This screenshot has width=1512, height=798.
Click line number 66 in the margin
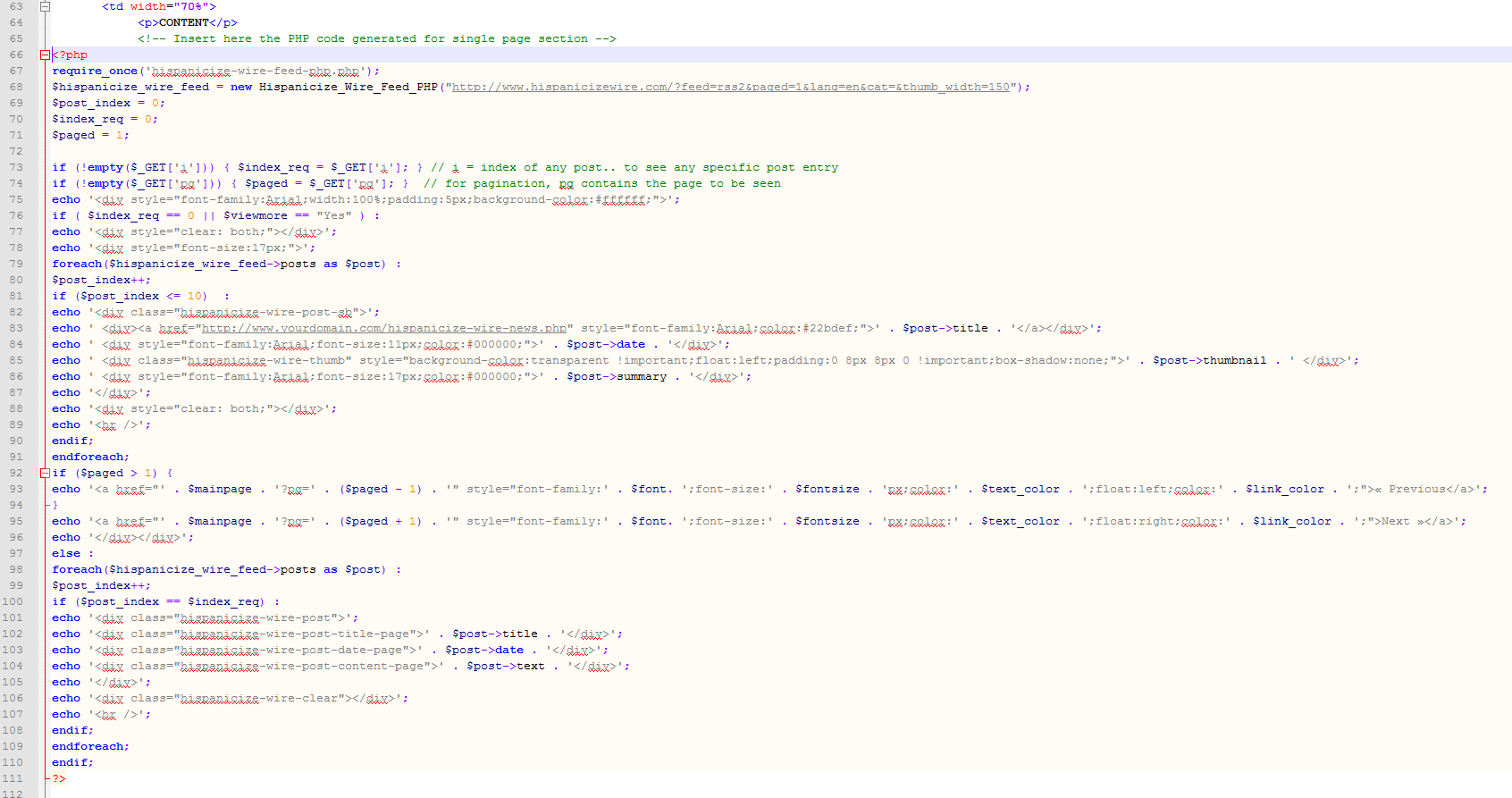point(16,55)
